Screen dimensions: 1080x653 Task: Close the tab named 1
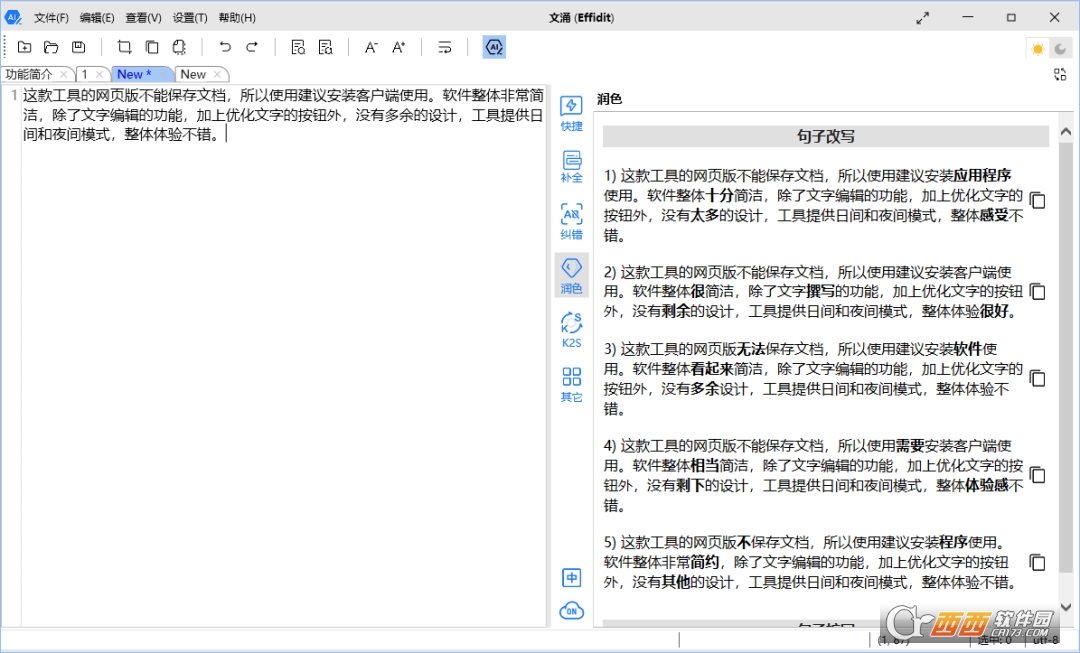[100, 74]
